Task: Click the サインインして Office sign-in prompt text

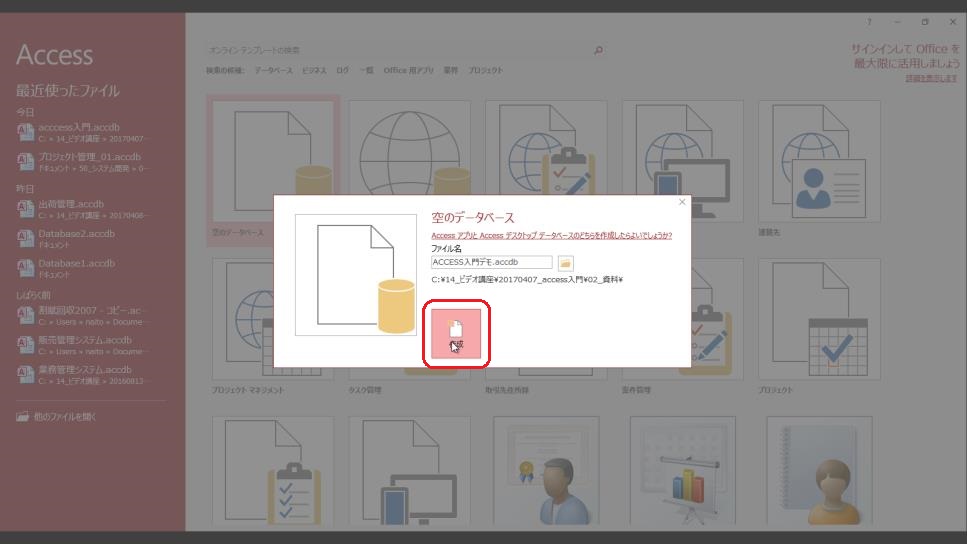Action: click(x=905, y=56)
